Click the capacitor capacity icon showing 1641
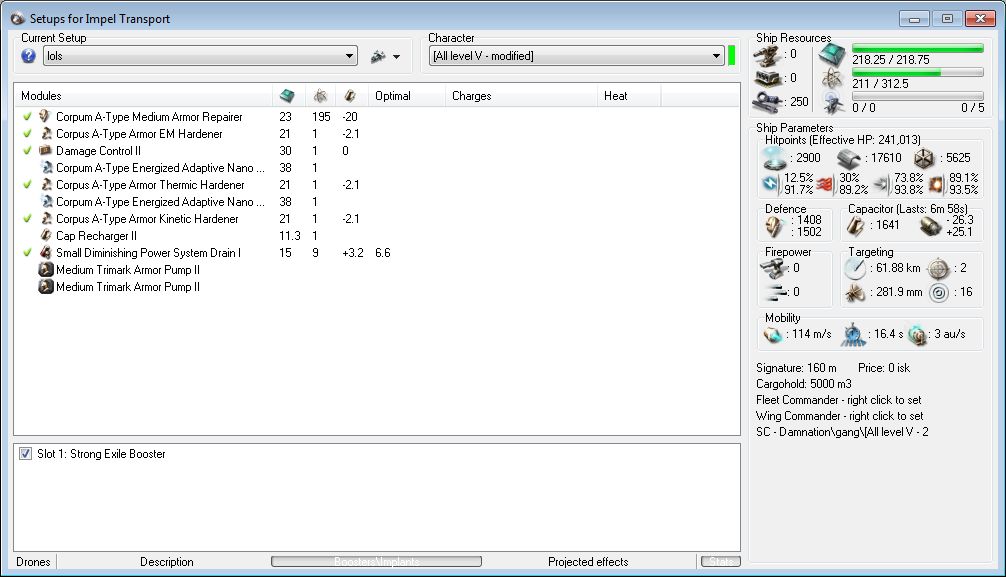Screen dimensions: 1006x577 [856, 226]
